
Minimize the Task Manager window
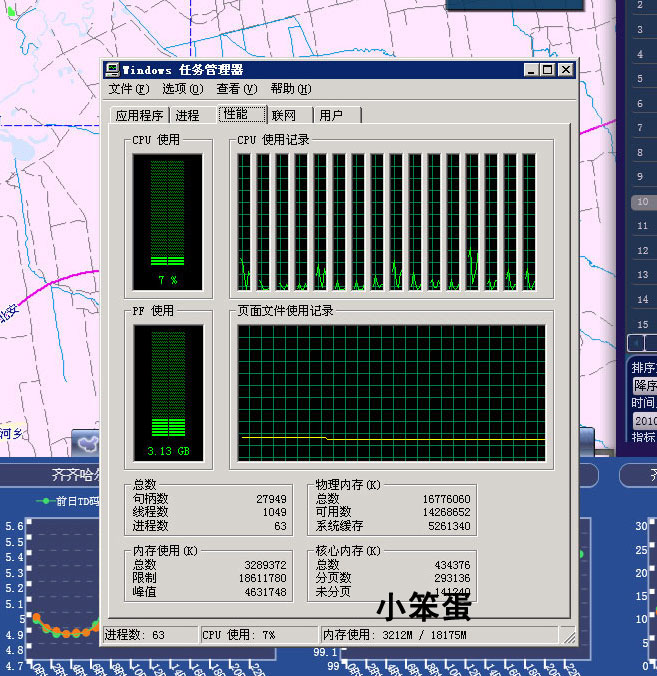pyautogui.click(x=531, y=70)
